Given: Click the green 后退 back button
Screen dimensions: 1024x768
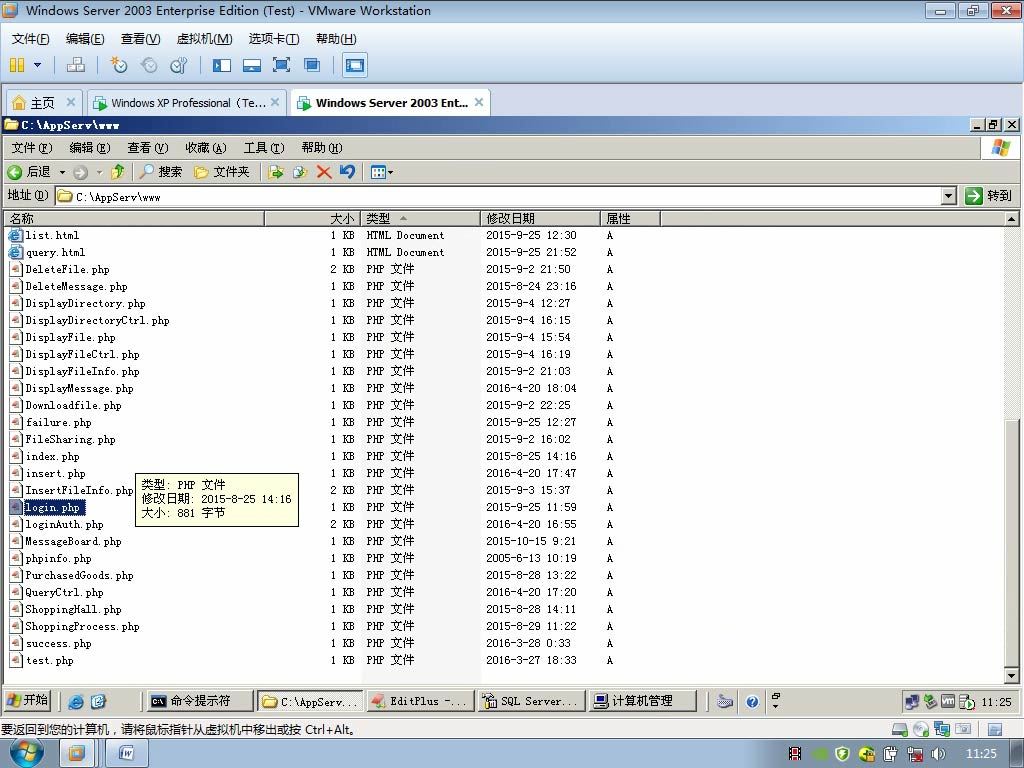Looking at the screenshot, I should coord(29,172).
